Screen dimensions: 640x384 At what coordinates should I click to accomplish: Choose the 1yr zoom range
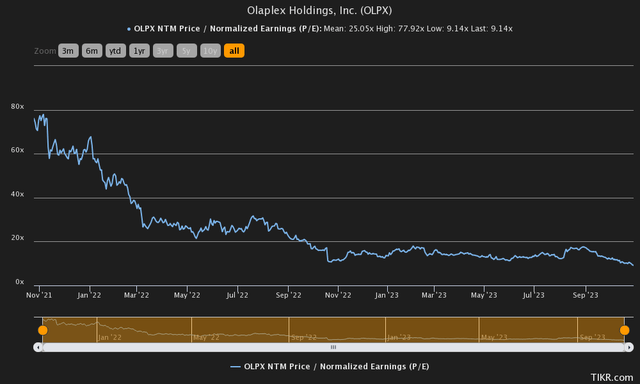[x=139, y=51]
